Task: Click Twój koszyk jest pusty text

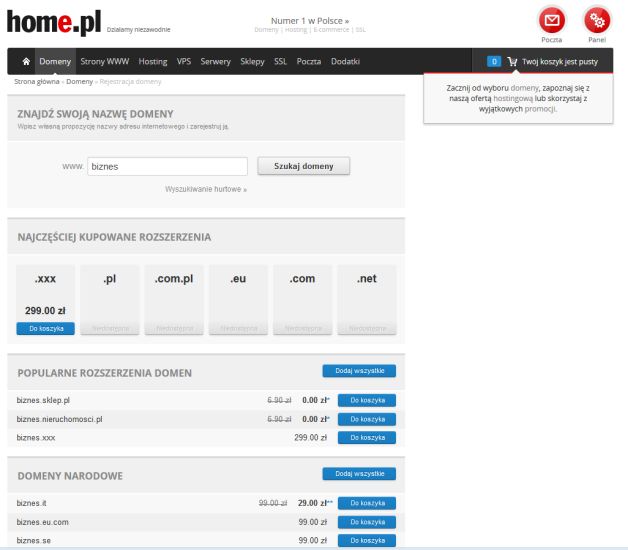Action: [x=560, y=62]
